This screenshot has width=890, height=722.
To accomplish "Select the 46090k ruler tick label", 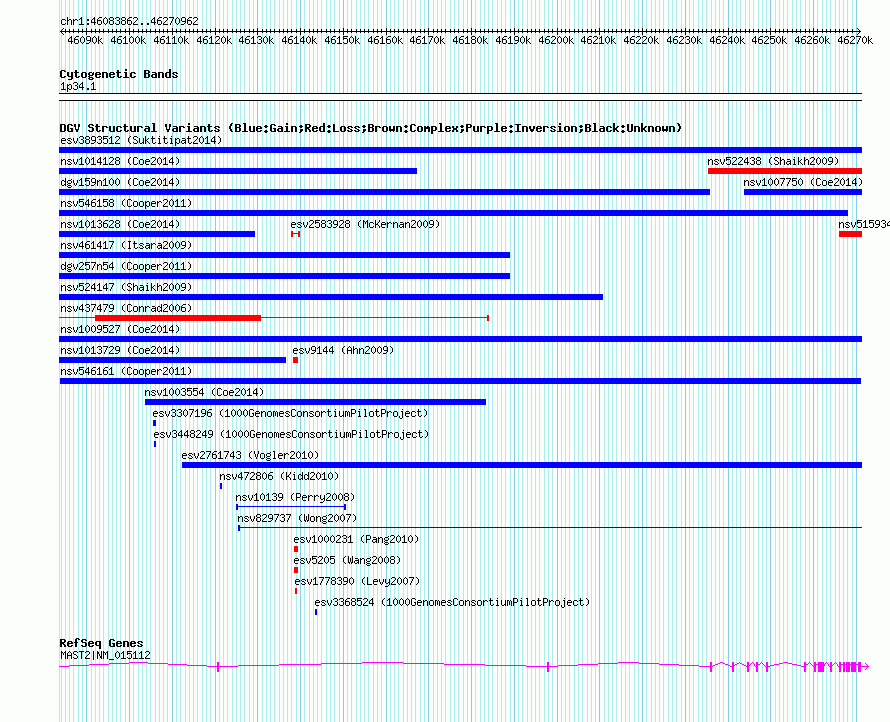I will pyautogui.click(x=85, y=40).
